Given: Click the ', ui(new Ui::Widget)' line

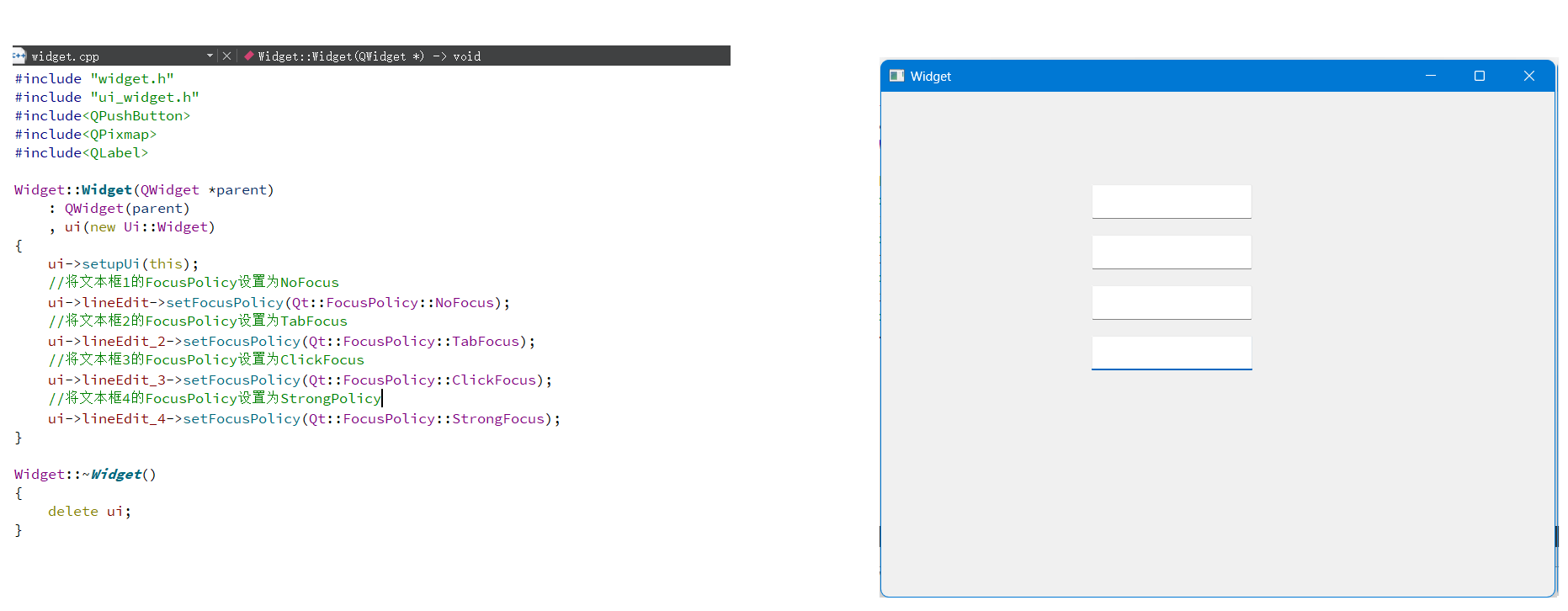Looking at the screenshot, I should tap(131, 227).
